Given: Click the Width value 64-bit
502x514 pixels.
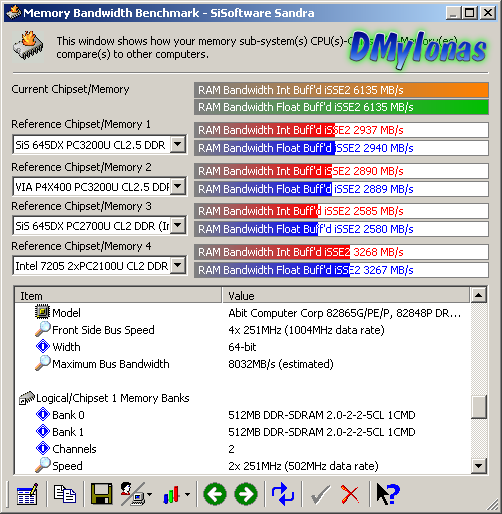Looking at the screenshot, I should coord(242,347).
